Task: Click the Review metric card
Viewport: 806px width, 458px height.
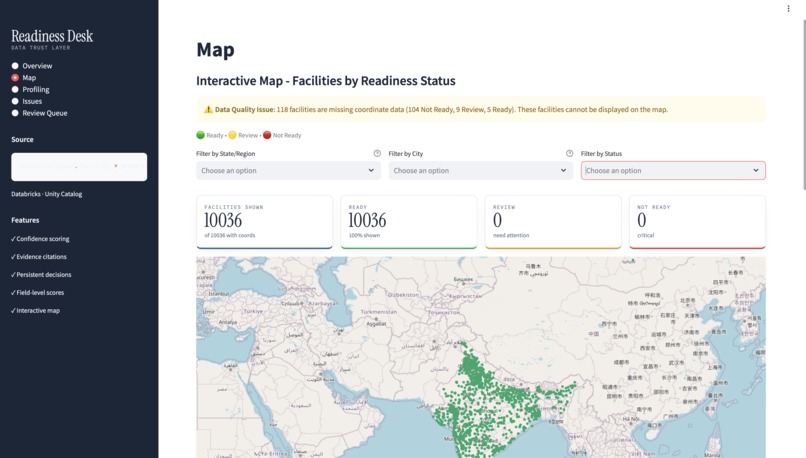Action: point(553,222)
